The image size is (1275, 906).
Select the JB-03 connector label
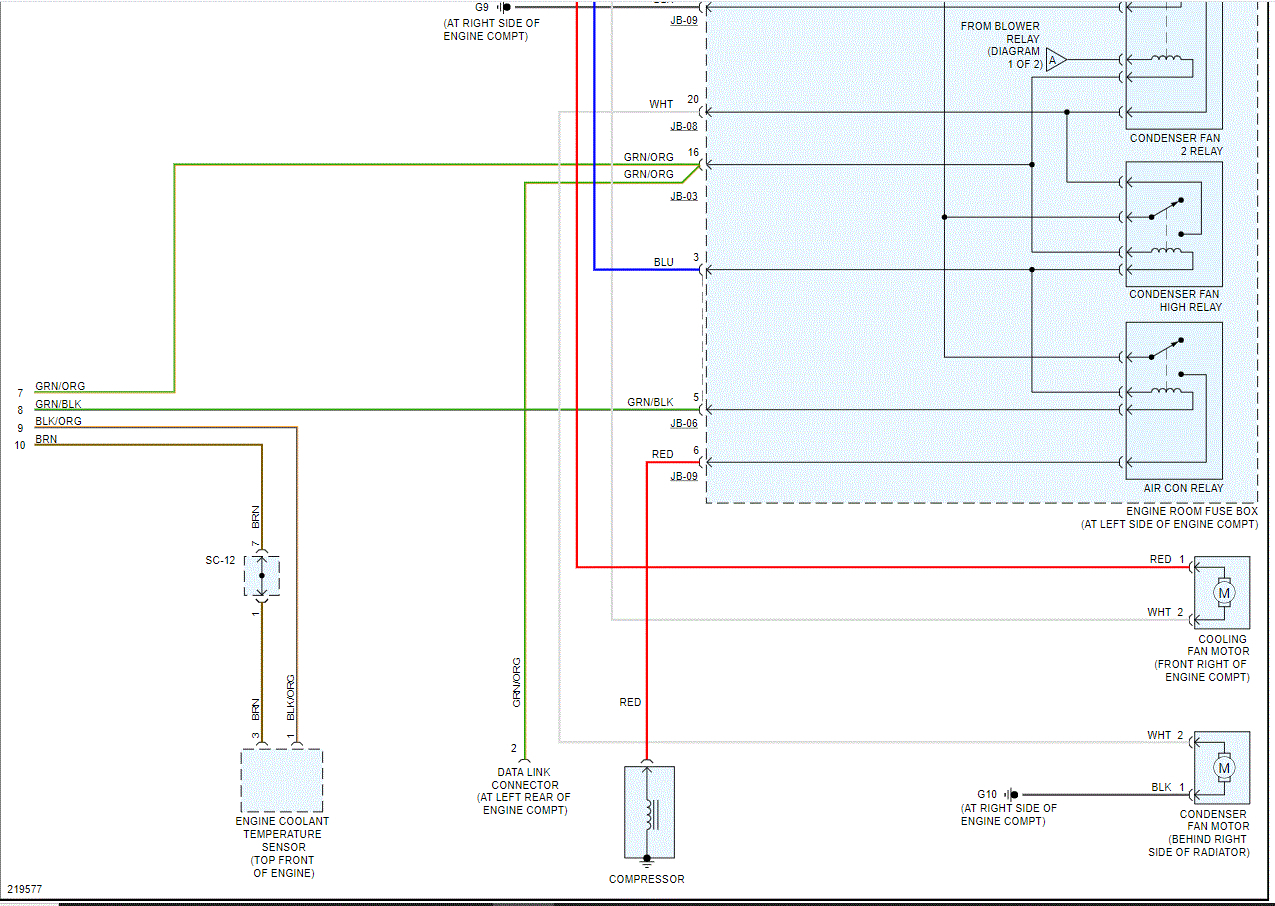(684, 196)
